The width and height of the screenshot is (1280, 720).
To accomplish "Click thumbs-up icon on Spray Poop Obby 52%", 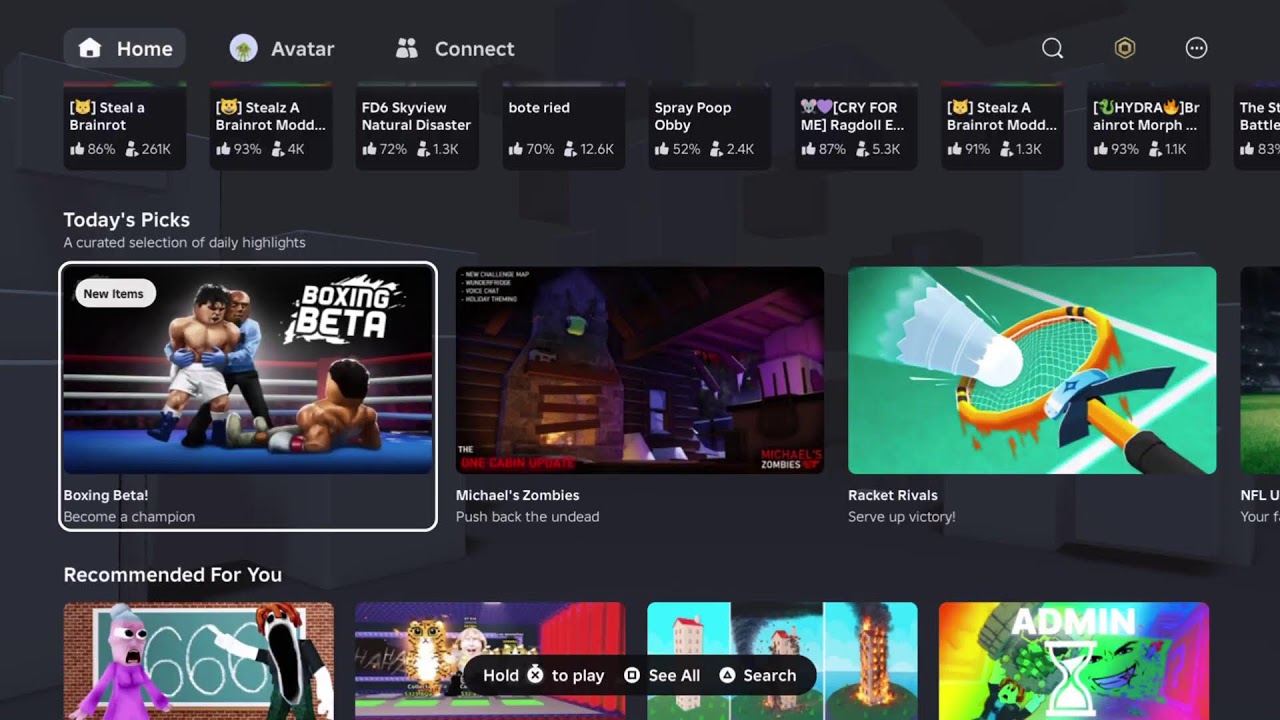I will coord(662,149).
